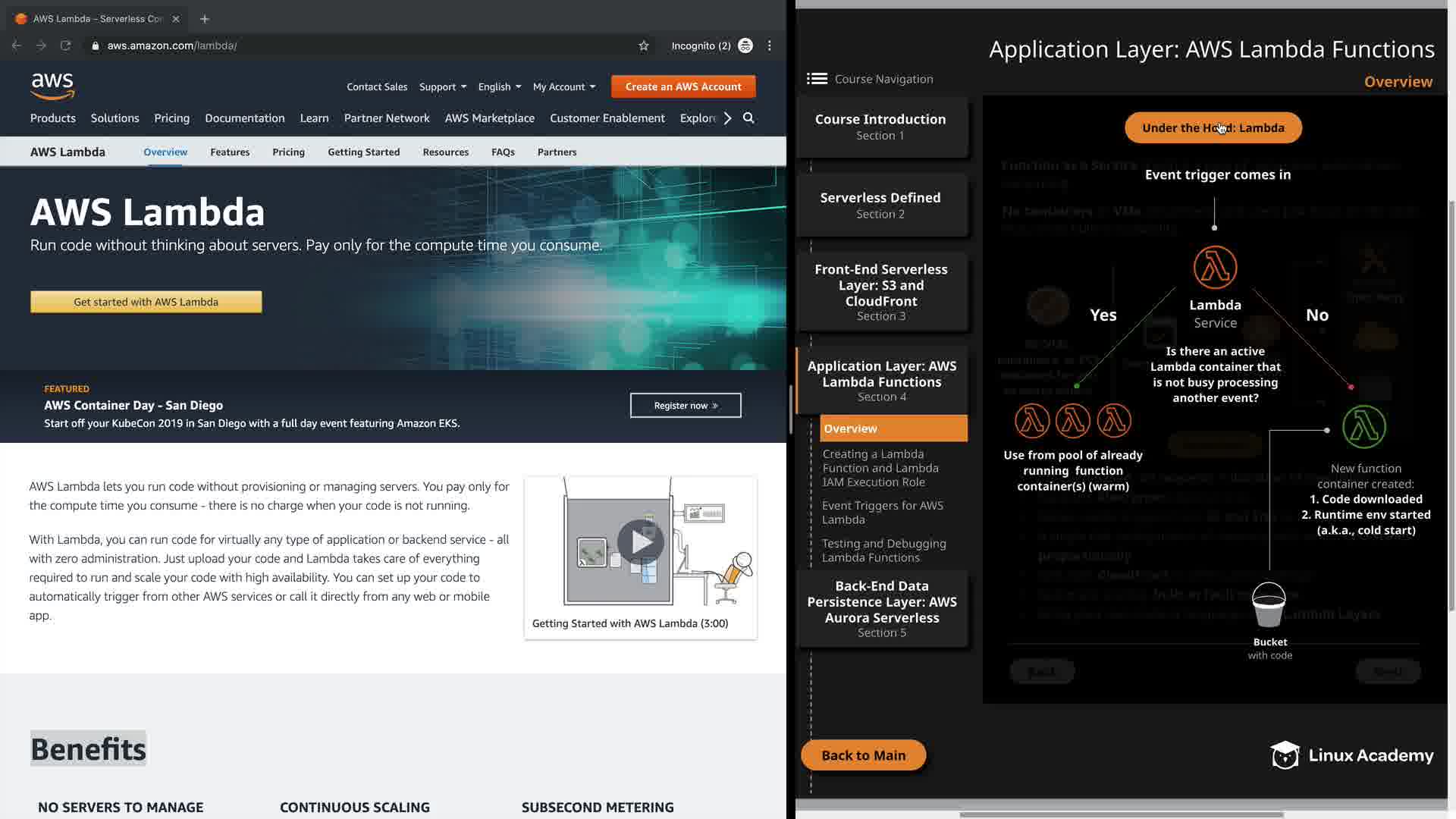Viewport: 1456px width, 819px height.
Task: Click Create an AWS Account button
Action: coord(683,87)
